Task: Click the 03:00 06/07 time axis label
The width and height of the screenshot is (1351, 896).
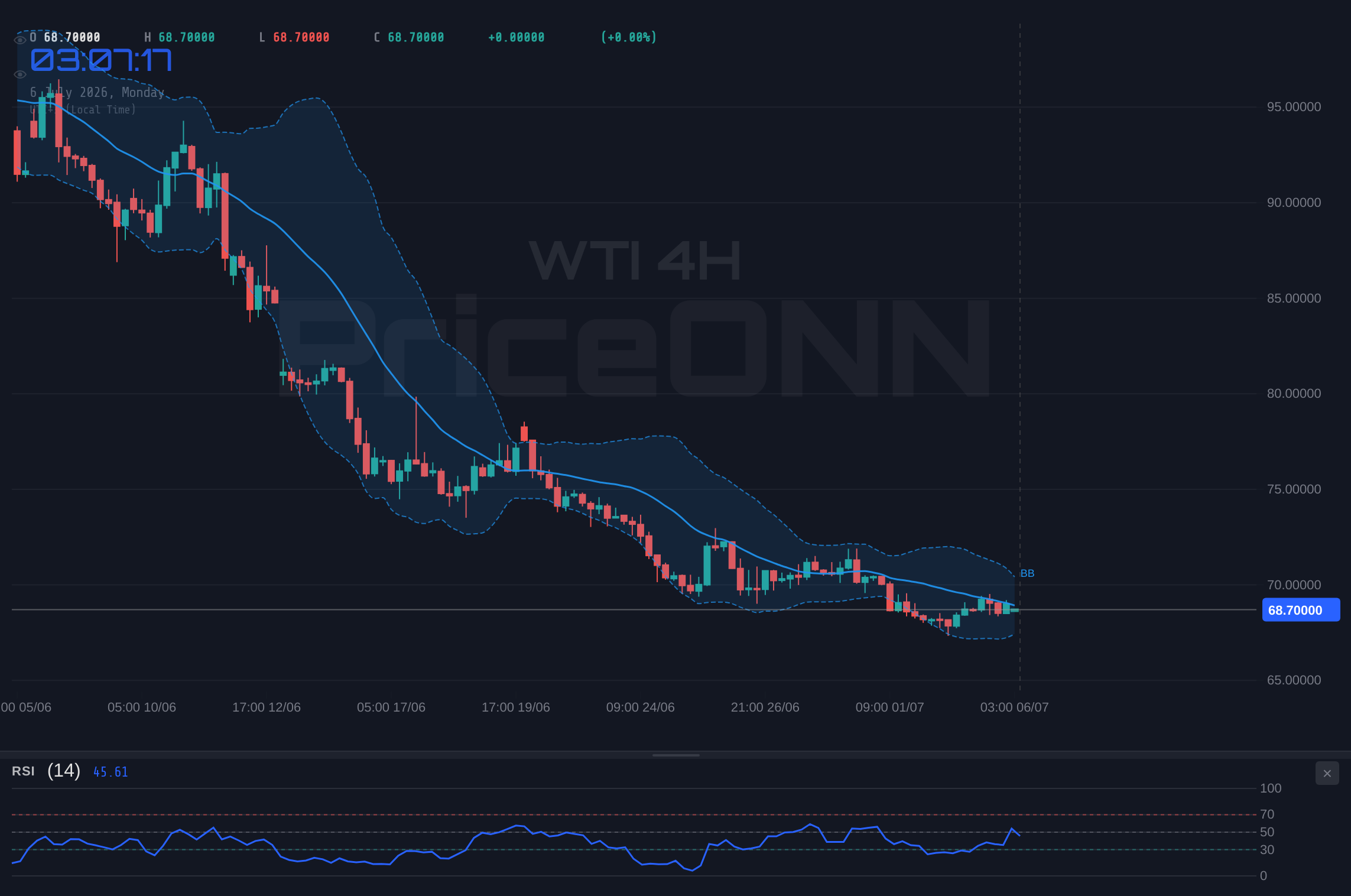Action: (x=1015, y=707)
